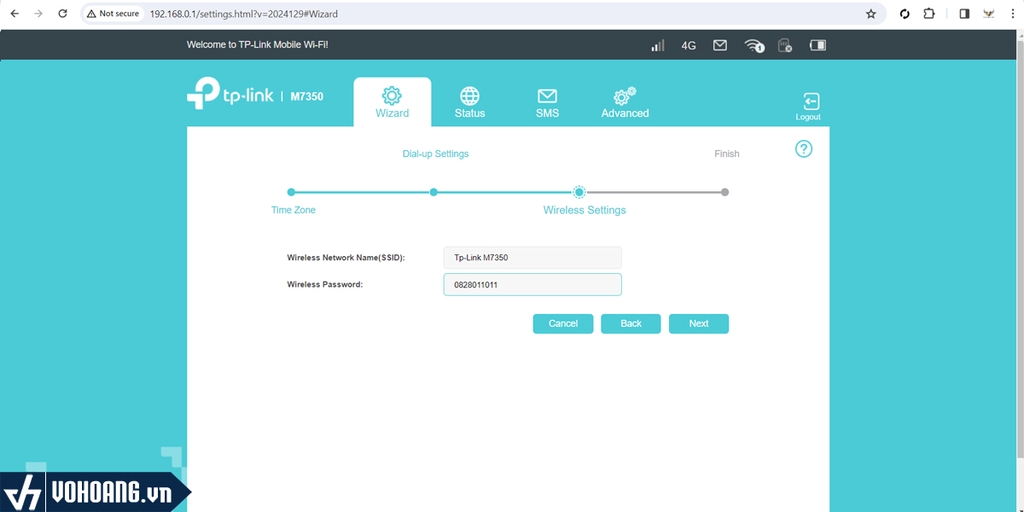Screen dimensions: 1024x512
Task: Open the Advanced settings tab
Action: click(625, 103)
